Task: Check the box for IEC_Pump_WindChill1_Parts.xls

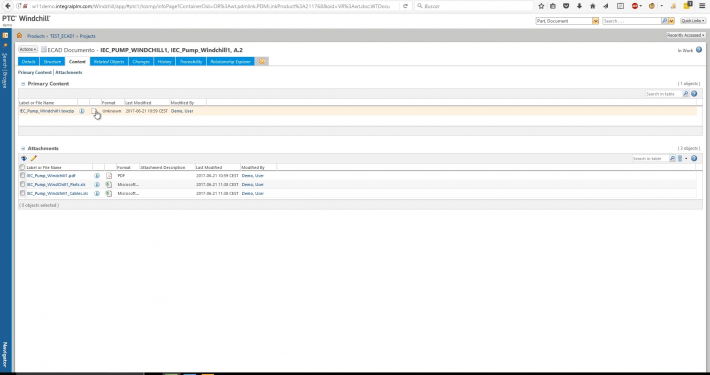Action: 22,184
